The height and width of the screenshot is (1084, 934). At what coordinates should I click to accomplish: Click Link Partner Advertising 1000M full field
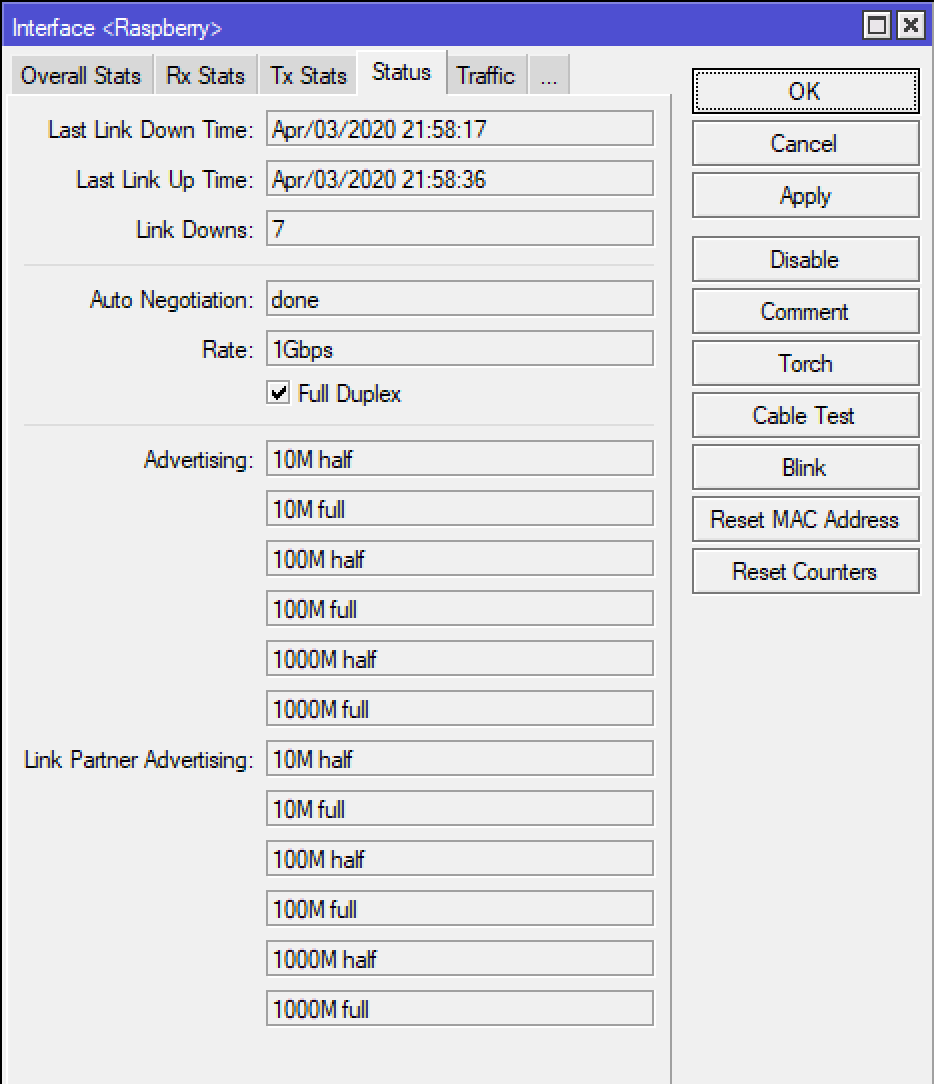460,1009
